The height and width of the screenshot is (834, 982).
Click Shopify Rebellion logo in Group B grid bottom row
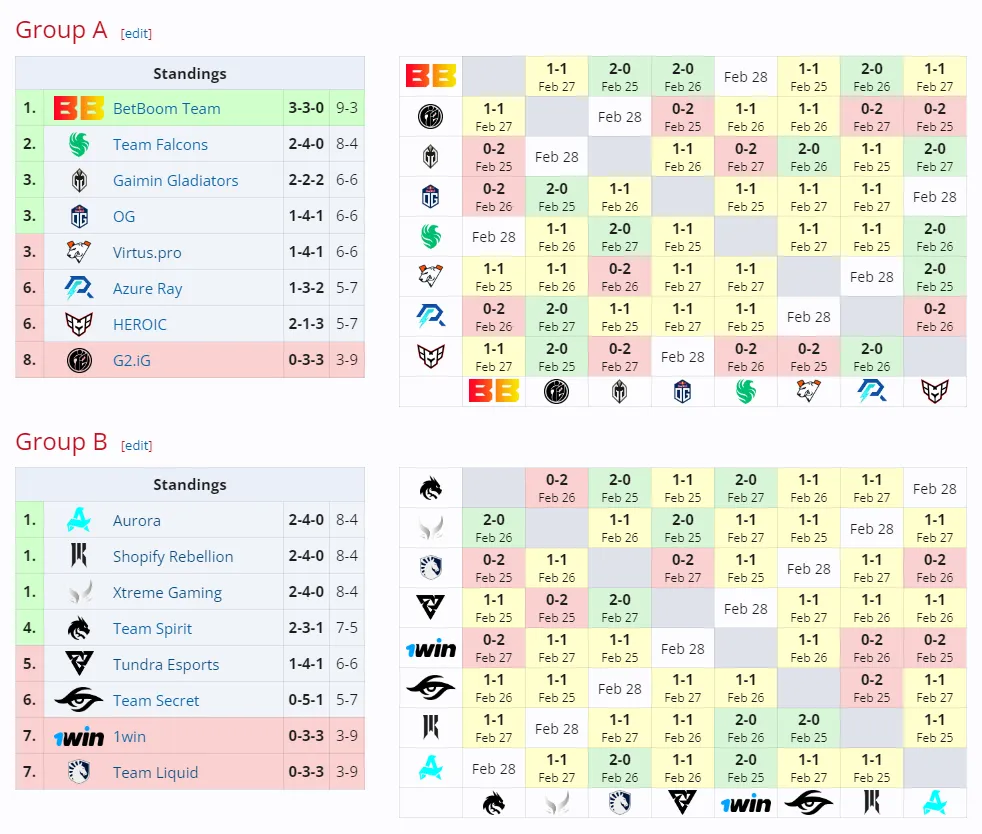pyautogui.click(x=871, y=803)
